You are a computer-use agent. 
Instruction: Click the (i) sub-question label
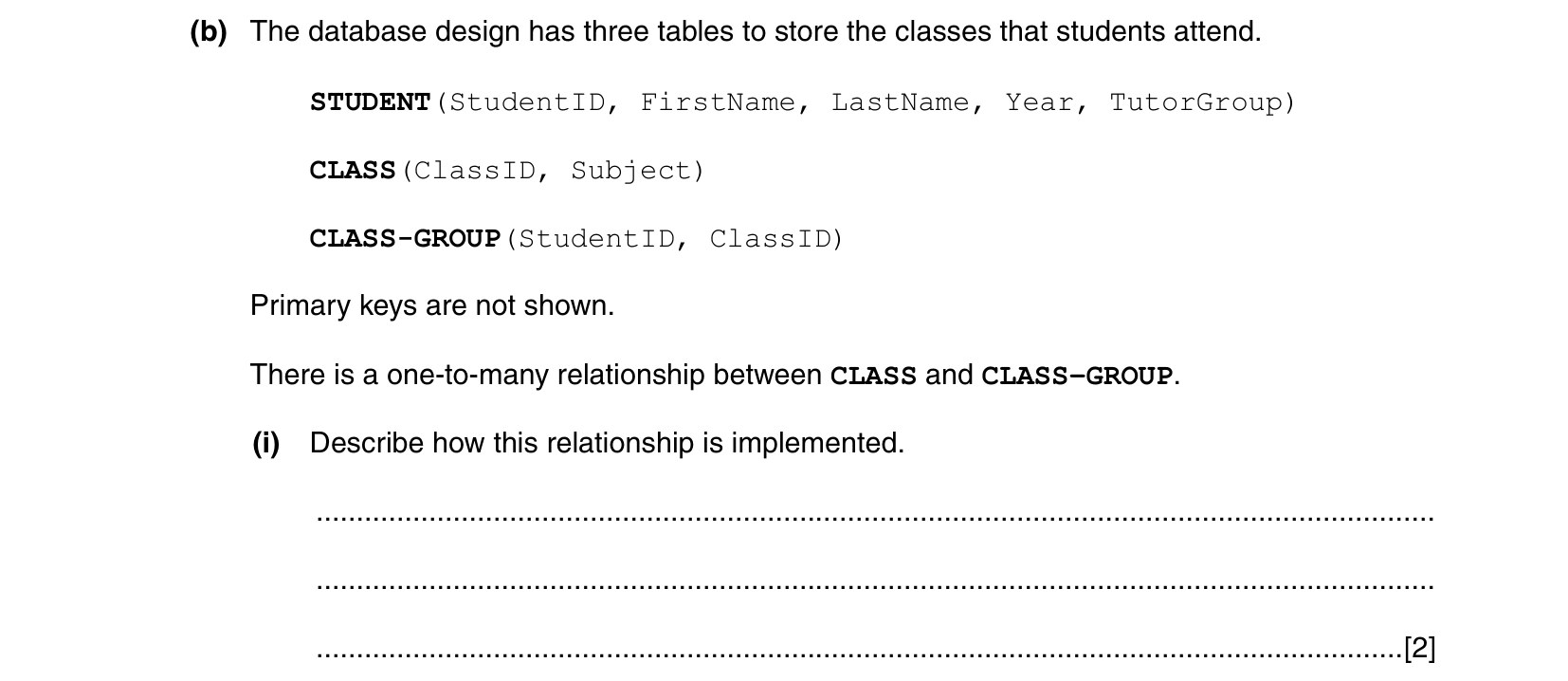coord(266,443)
